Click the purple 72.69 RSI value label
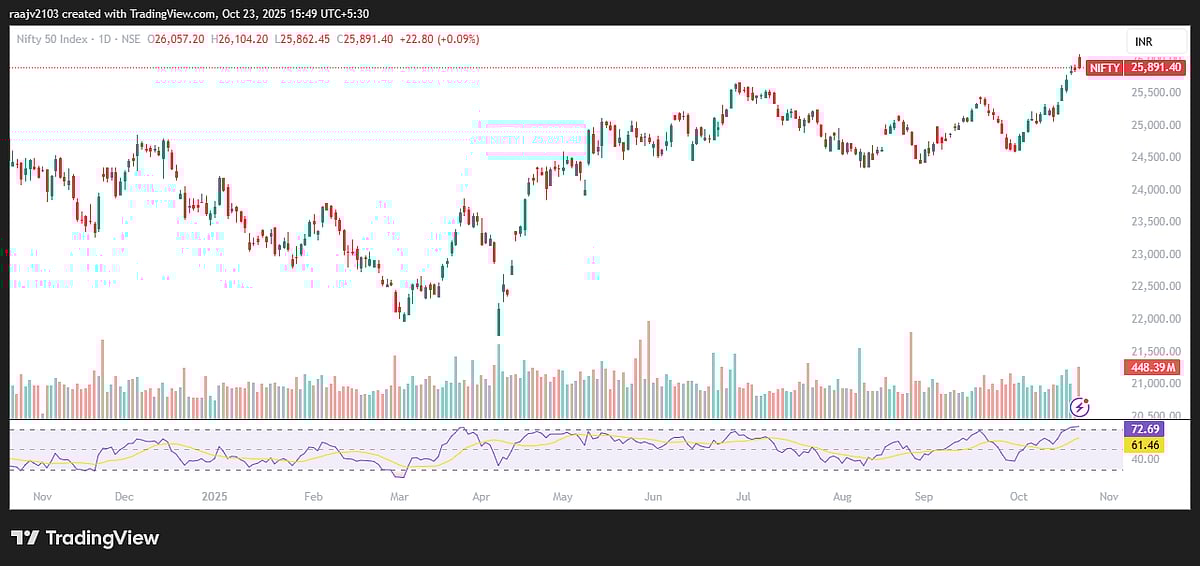The image size is (1200, 566). tap(1147, 428)
